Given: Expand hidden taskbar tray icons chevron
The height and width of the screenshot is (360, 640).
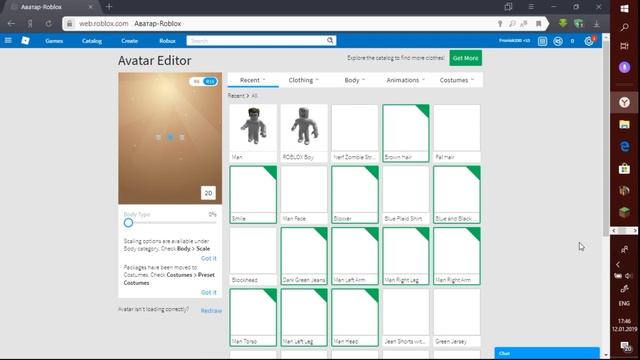Looking at the screenshot, I should pos(618,264).
